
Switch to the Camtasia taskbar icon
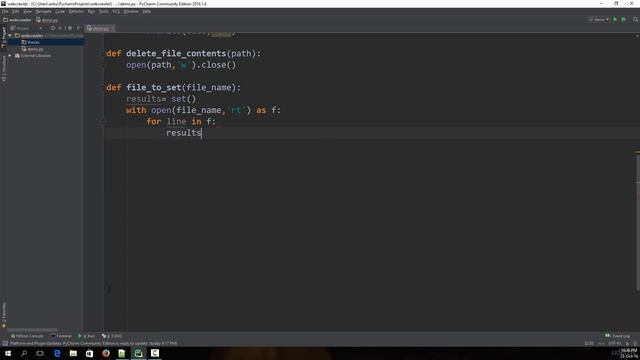(155, 353)
